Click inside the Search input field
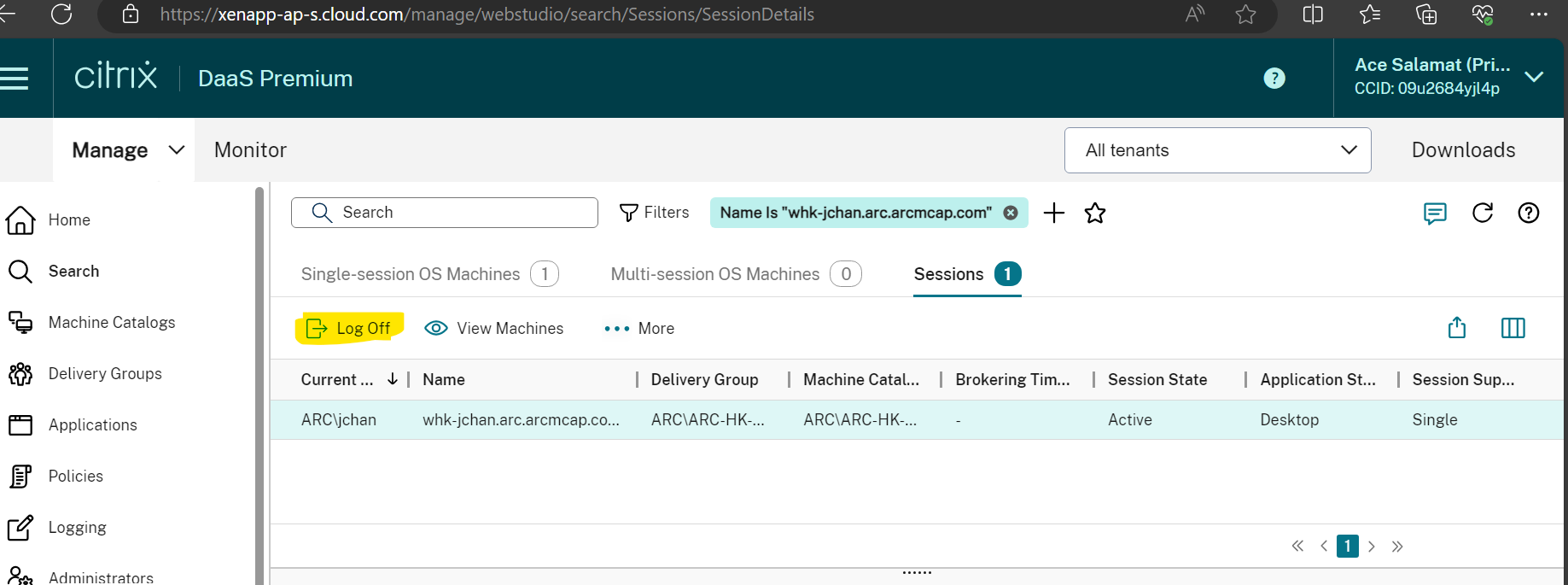 [461, 213]
